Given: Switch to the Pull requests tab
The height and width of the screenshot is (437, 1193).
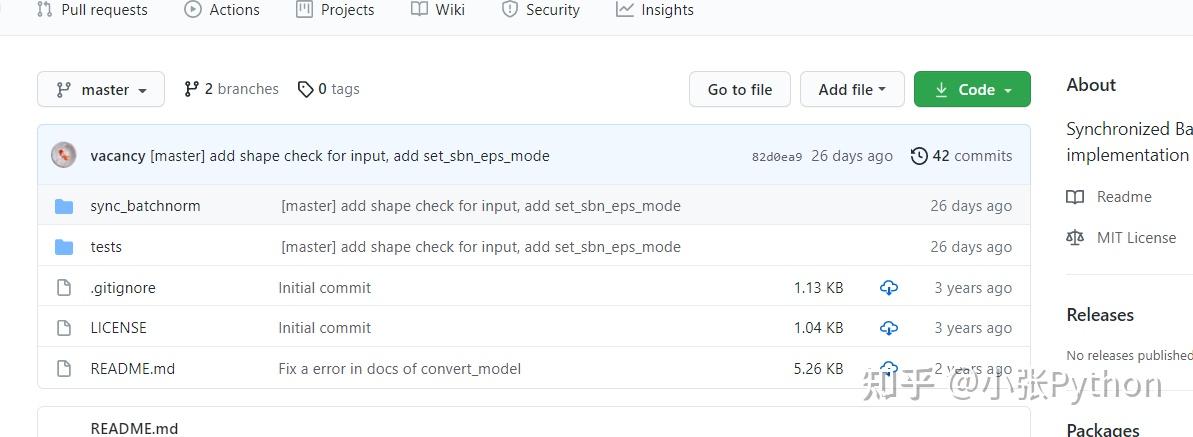Looking at the screenshot, I should pos(92,10).
